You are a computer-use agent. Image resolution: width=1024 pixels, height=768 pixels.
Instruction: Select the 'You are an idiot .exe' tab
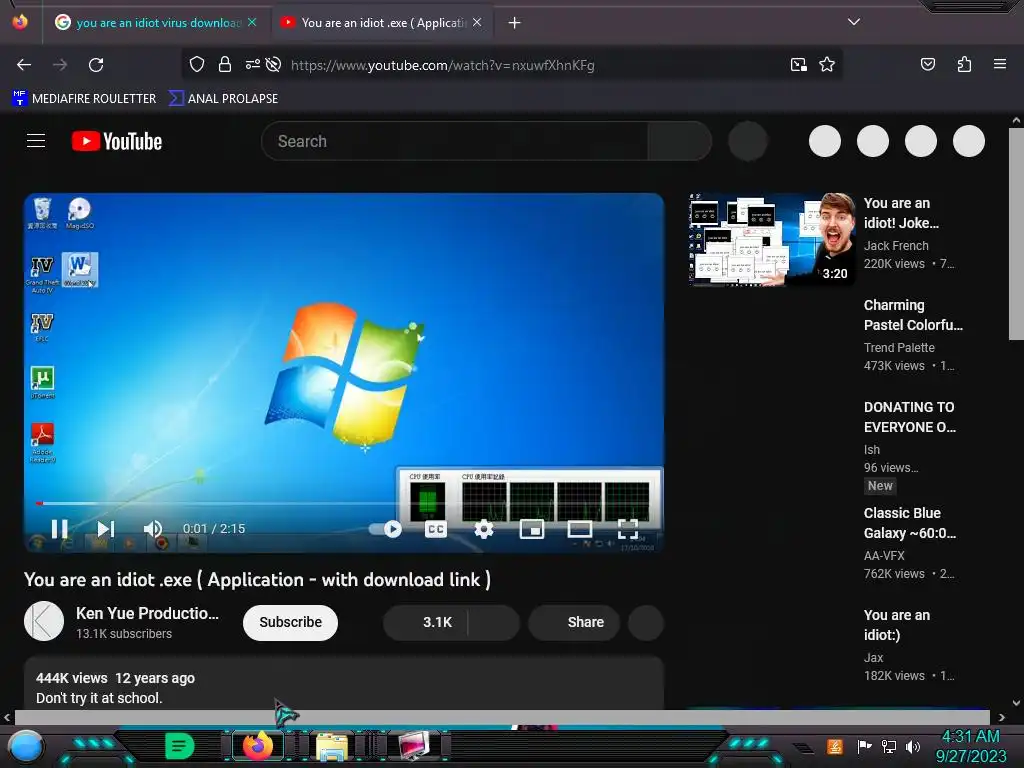click(383, 23)
